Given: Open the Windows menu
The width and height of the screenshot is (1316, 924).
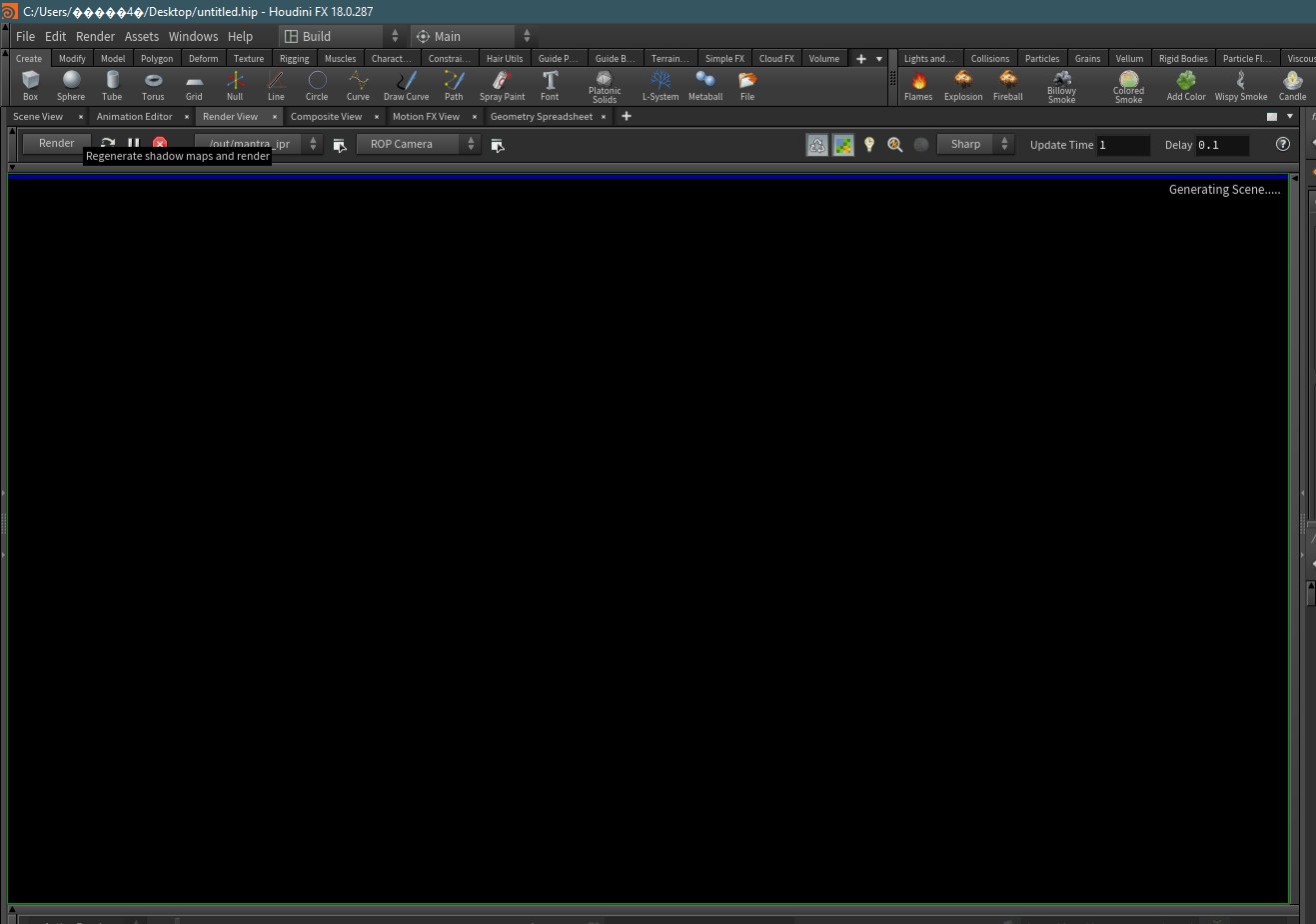Looking at the screenshot, I should click(x=193, y=36).
